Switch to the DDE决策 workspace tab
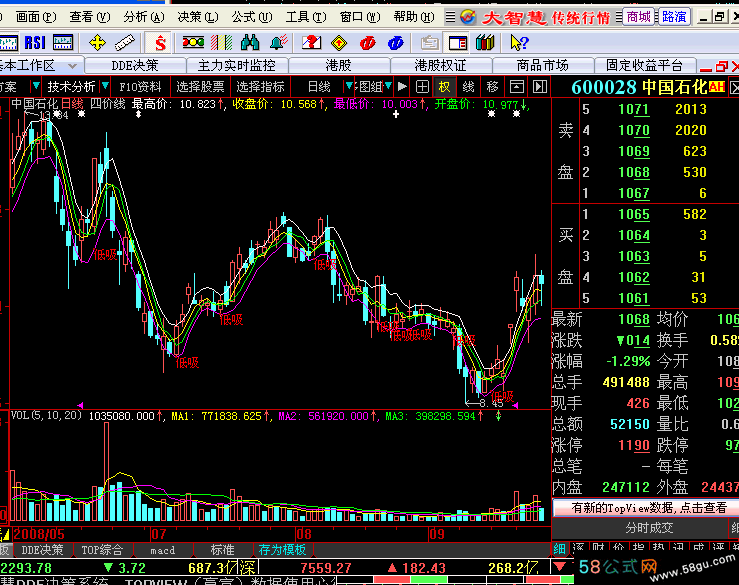Viewport: 739px width, 585px height. [135, 66]
